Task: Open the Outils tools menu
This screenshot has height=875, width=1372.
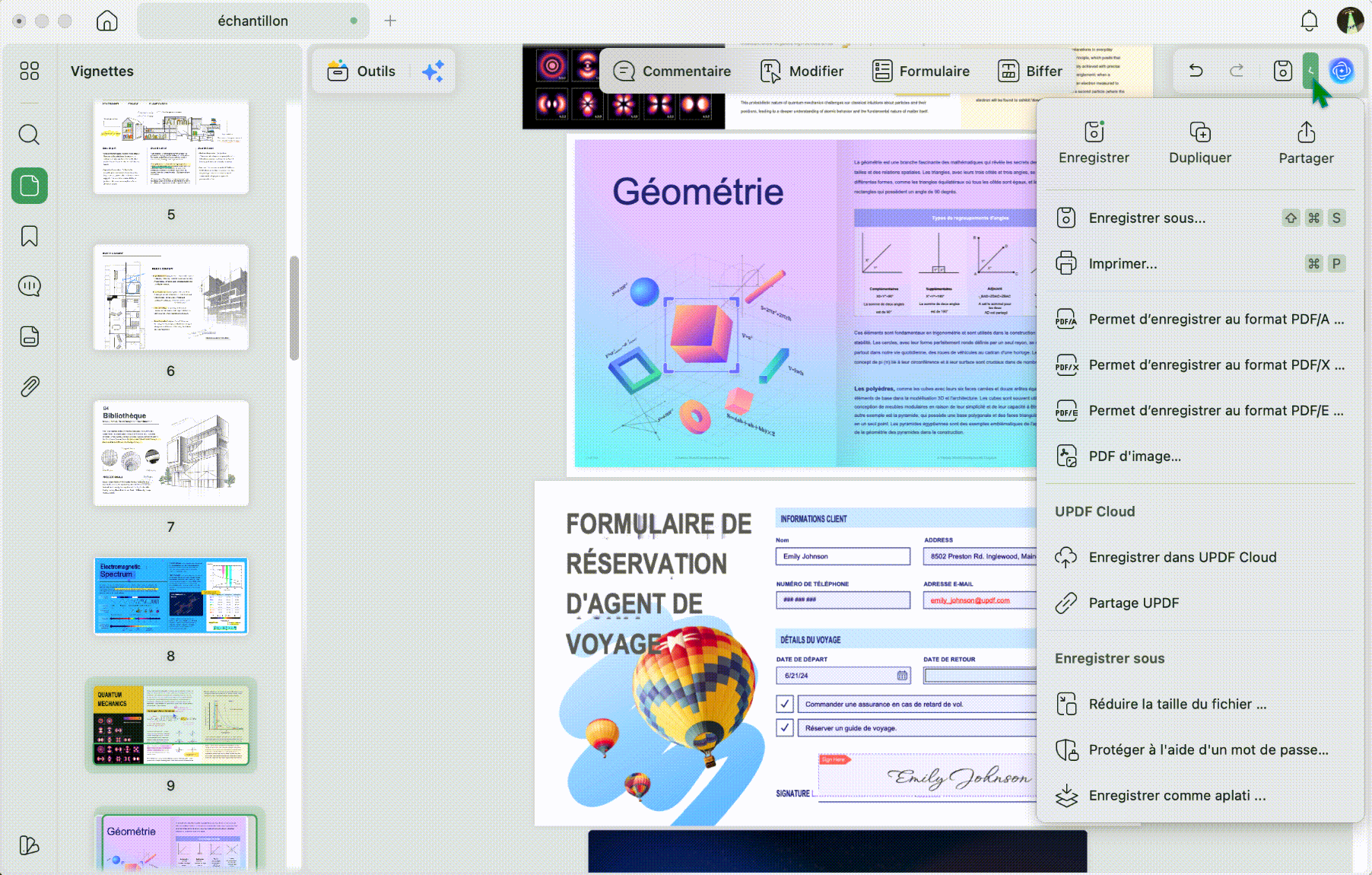Action: pos(361,72)
